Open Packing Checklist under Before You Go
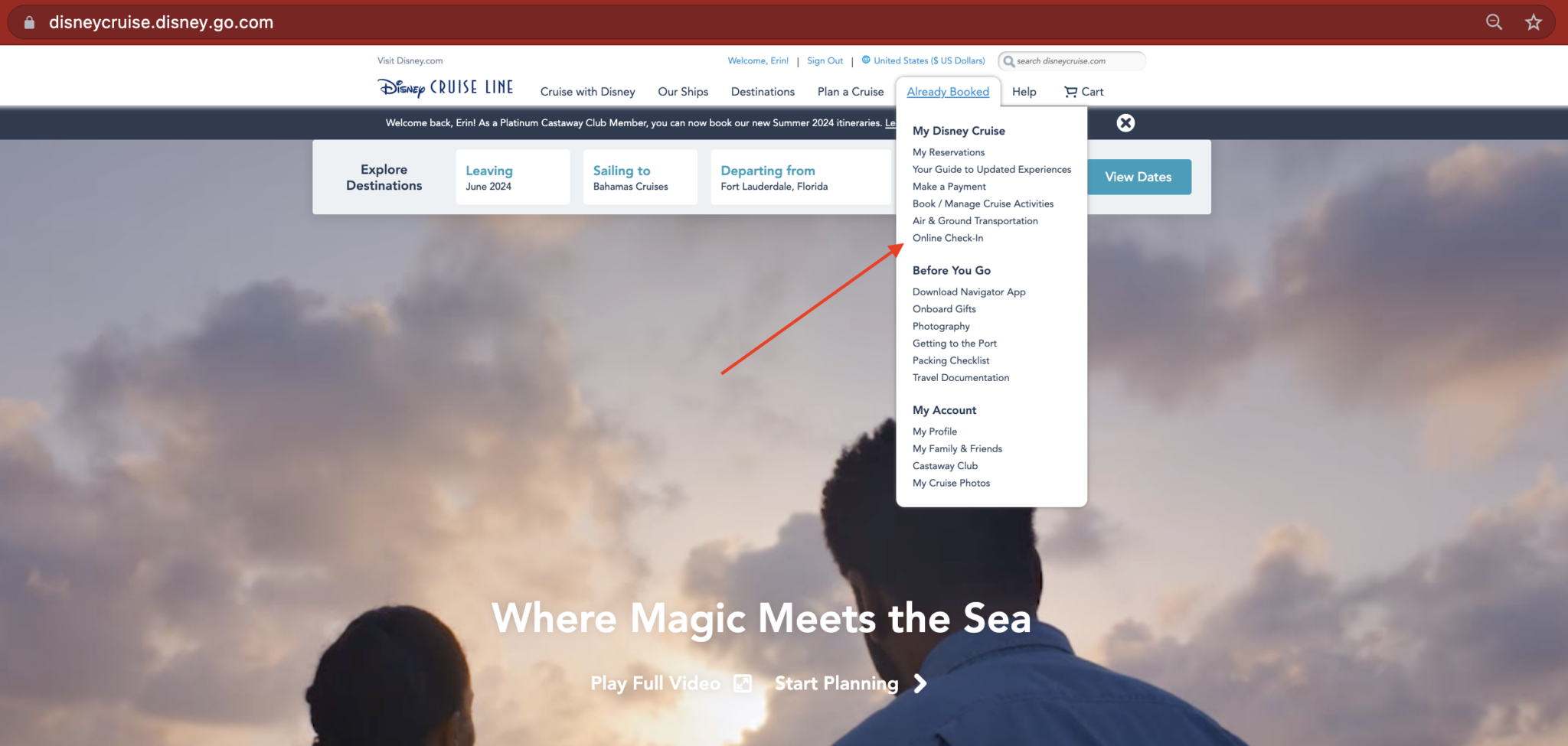Screen dimensions: 1568x746 [951, 360]
